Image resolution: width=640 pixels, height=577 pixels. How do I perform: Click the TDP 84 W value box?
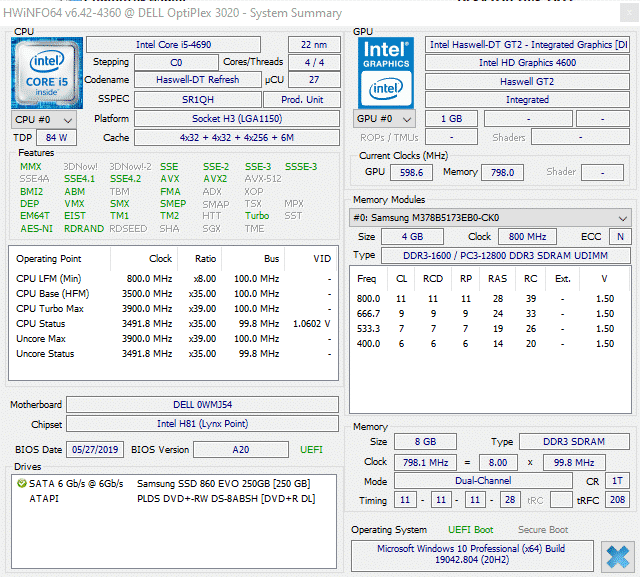point(56,137)
